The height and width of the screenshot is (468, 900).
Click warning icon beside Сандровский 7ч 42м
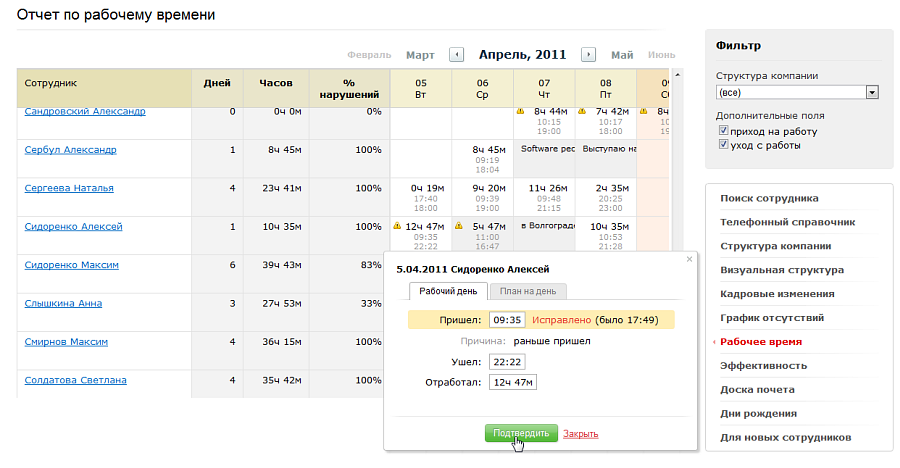(x=582, y=111)
